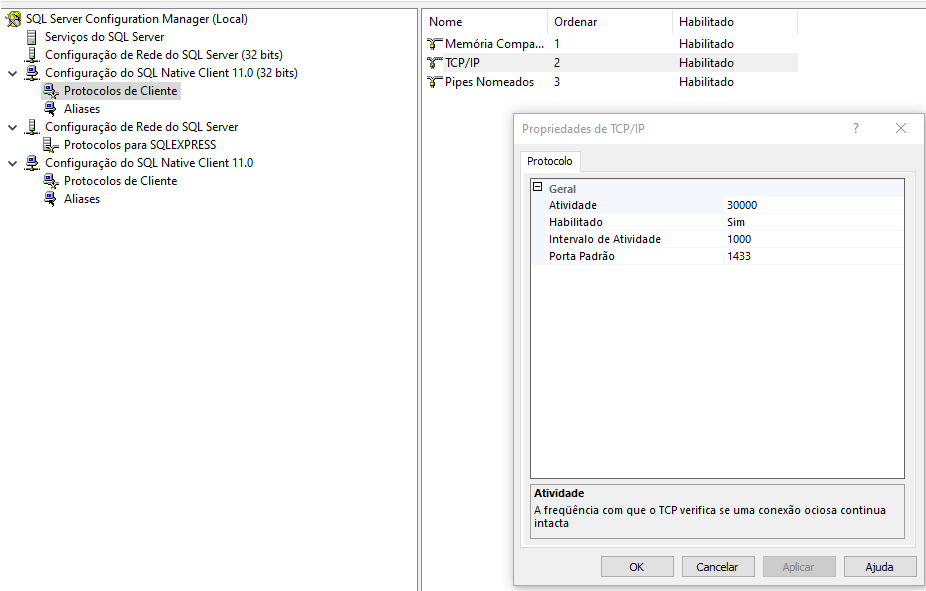Edit Intervalo de Atividade value 1000
The width and height of the screenshot is (926, 591).
click(814, 239)
